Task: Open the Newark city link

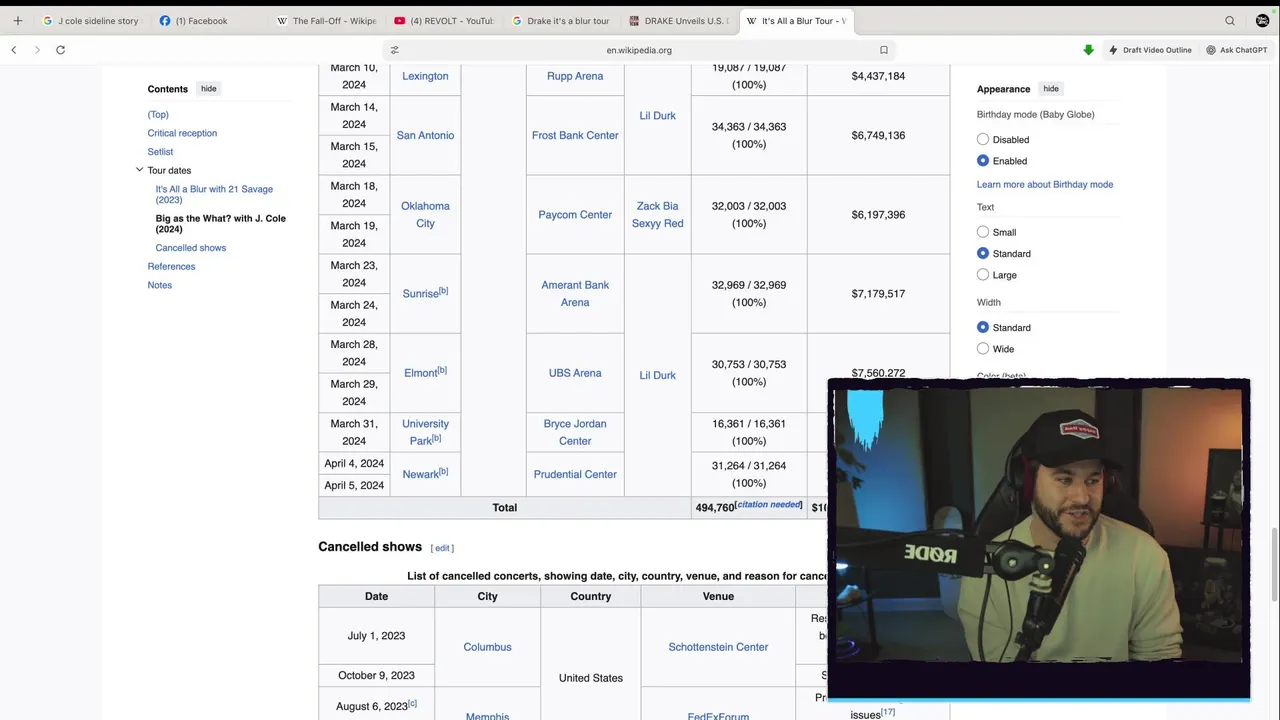Action: (x=420, y=475)
